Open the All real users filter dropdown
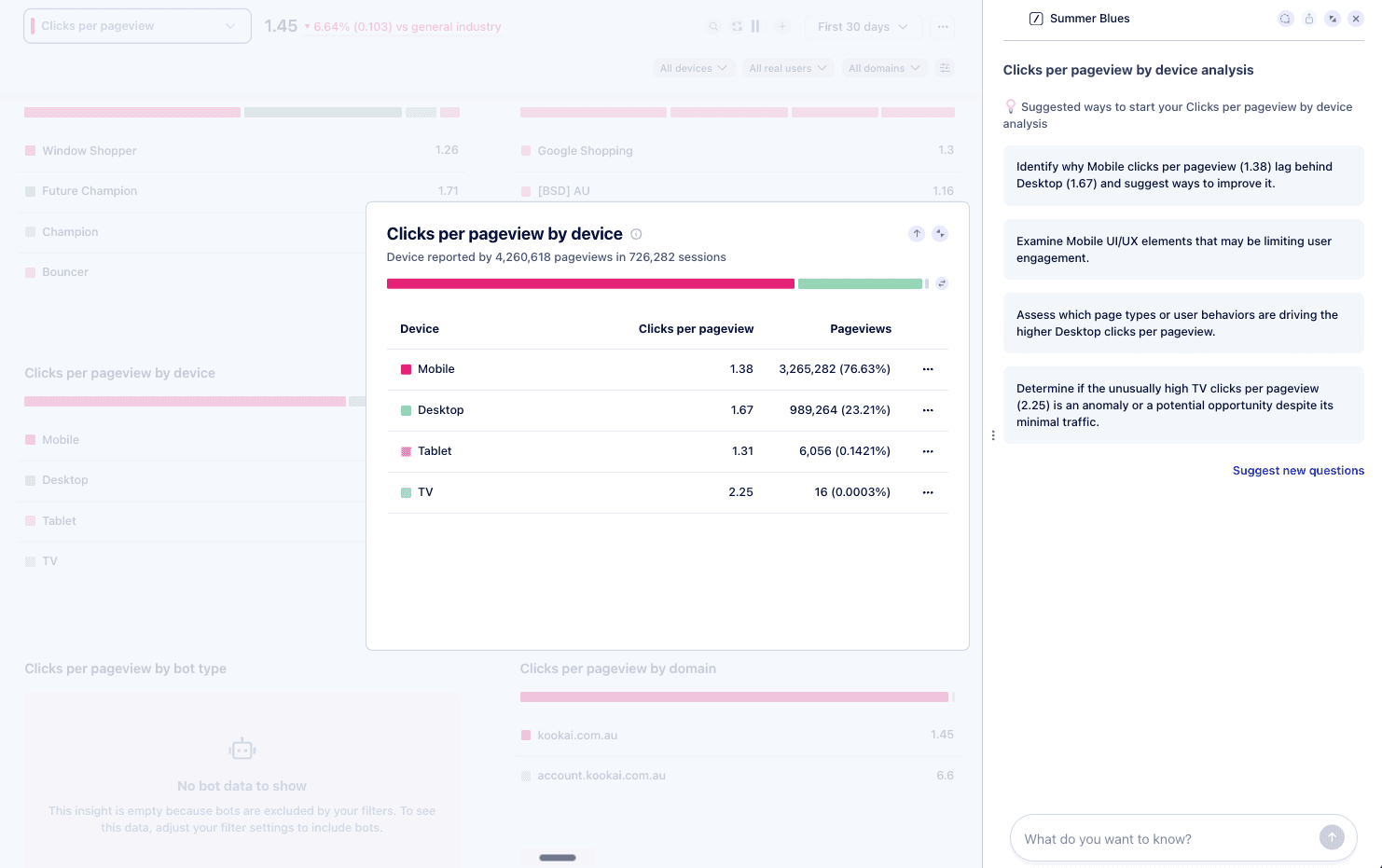1382x868 pixels. (x=787, y=68)
